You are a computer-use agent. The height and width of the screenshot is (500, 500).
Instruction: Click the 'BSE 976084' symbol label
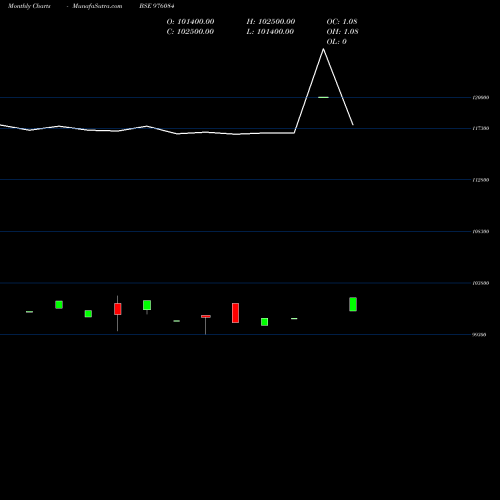(x=157, y=6)
